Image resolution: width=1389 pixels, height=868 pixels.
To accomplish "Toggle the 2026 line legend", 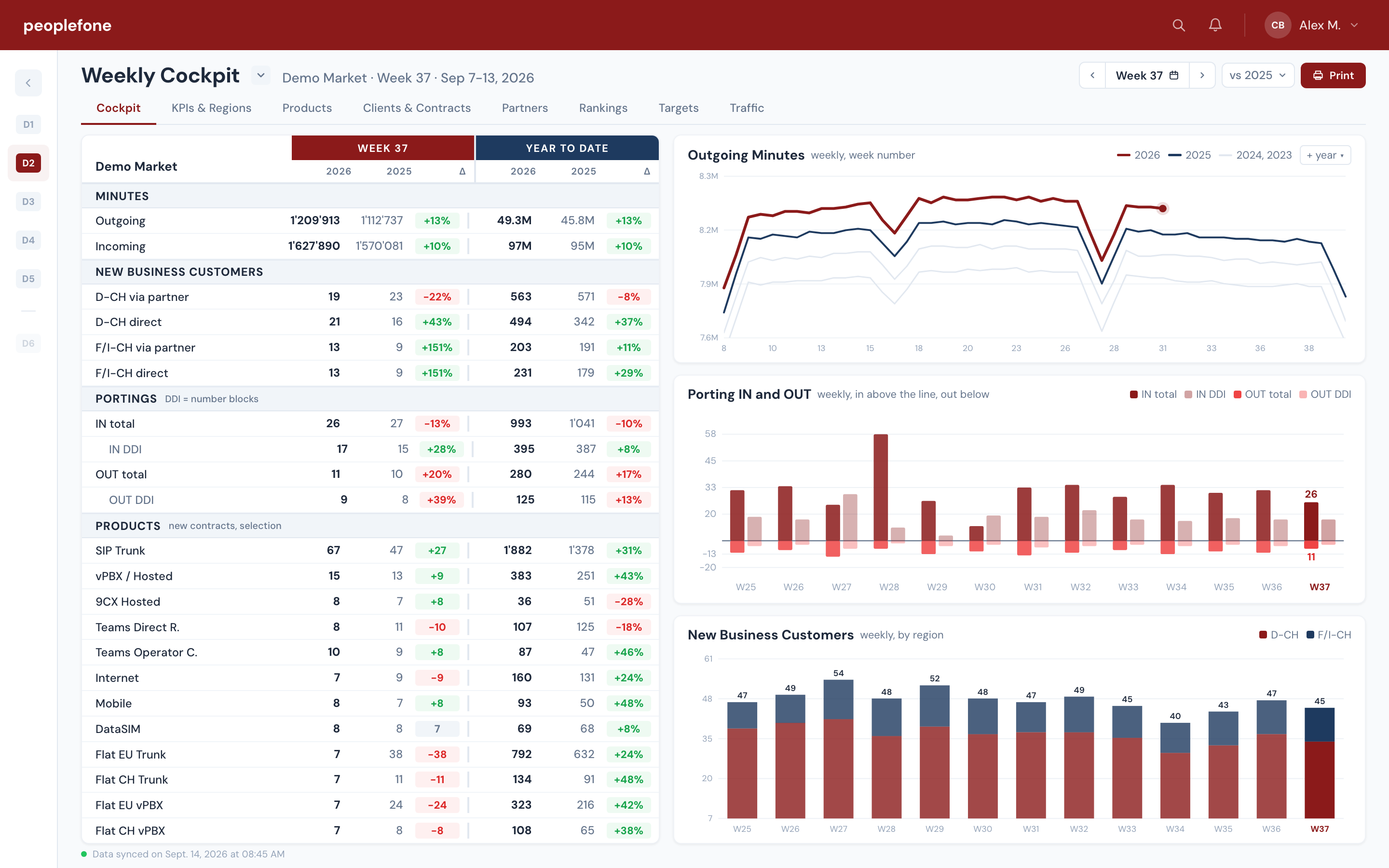I will click(1138, 155).
